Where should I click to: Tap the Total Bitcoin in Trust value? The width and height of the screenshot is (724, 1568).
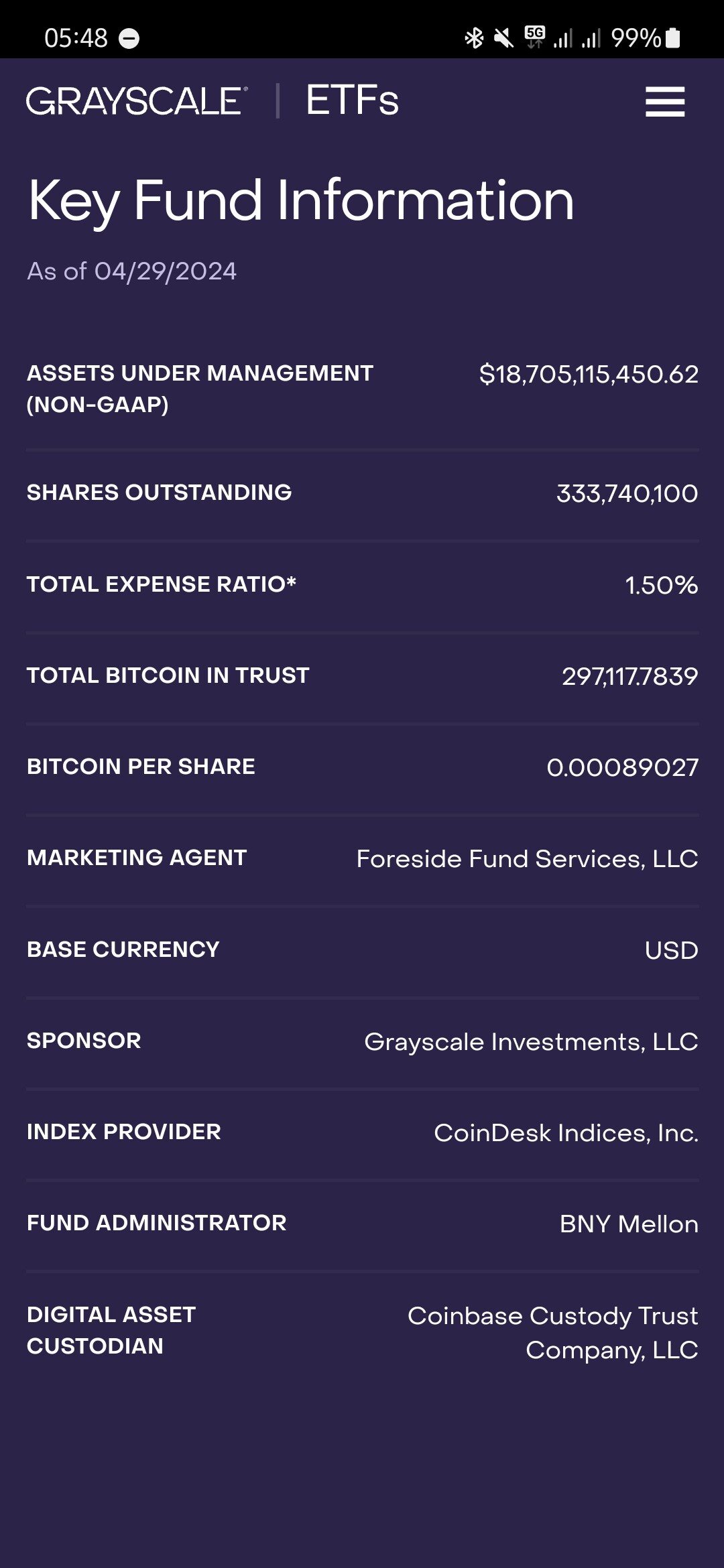coord(629,676)
